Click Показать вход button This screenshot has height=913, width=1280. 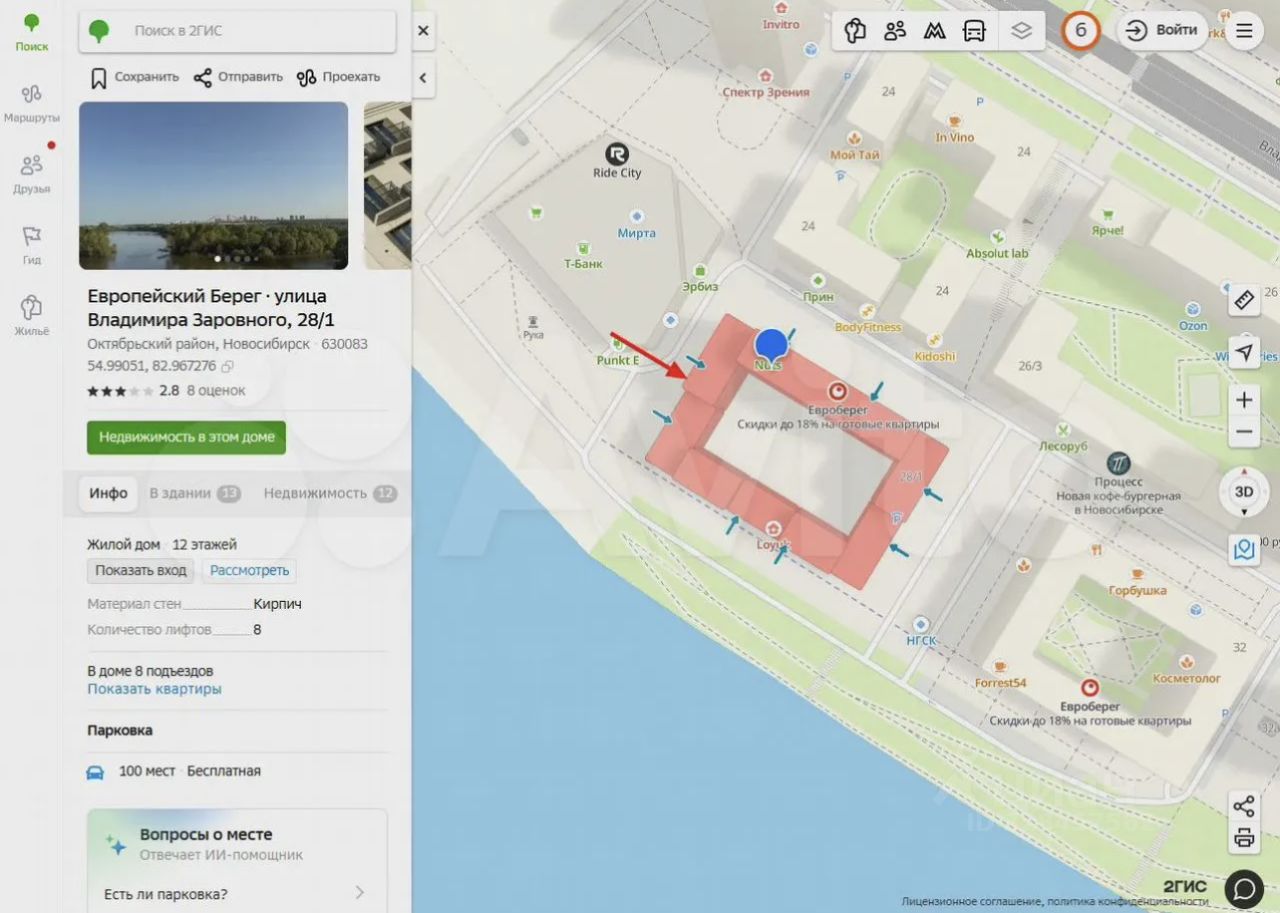tap(141, 571)
